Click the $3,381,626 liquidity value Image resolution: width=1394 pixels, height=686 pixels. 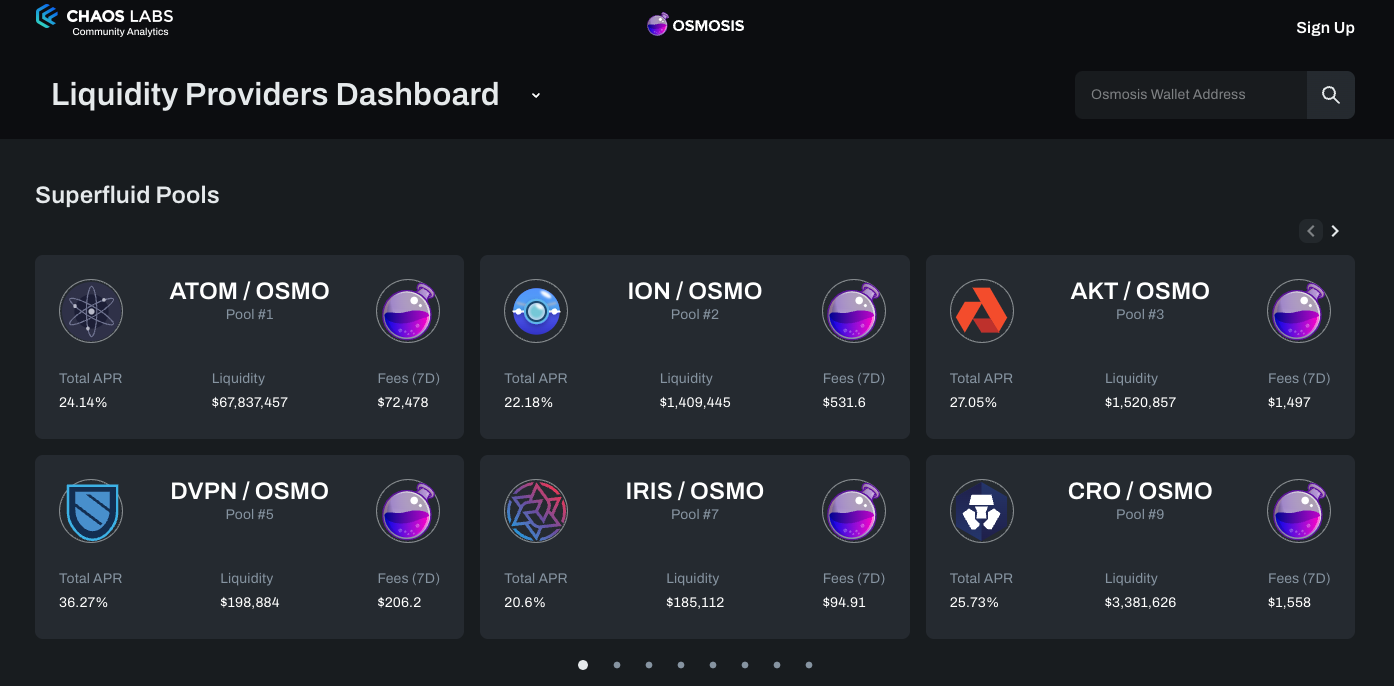pyautogui.click(x=1140, y=602)
